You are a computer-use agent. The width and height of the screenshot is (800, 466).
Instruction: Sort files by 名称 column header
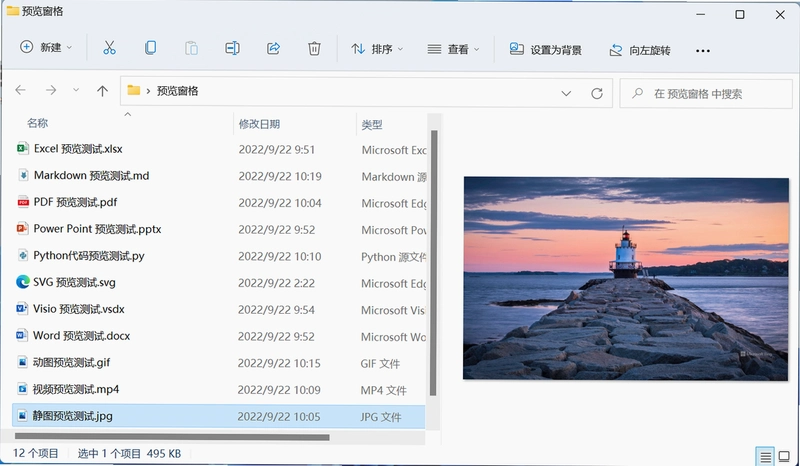click(37, 122)
